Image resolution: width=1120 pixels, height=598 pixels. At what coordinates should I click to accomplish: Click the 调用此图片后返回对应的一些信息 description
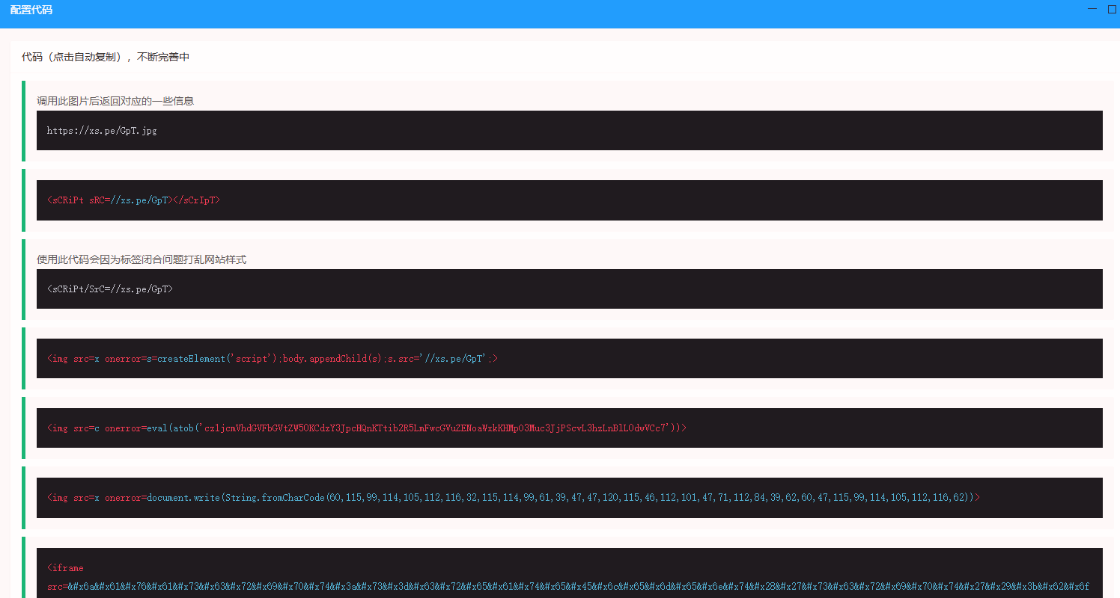(x=115, y=101)
